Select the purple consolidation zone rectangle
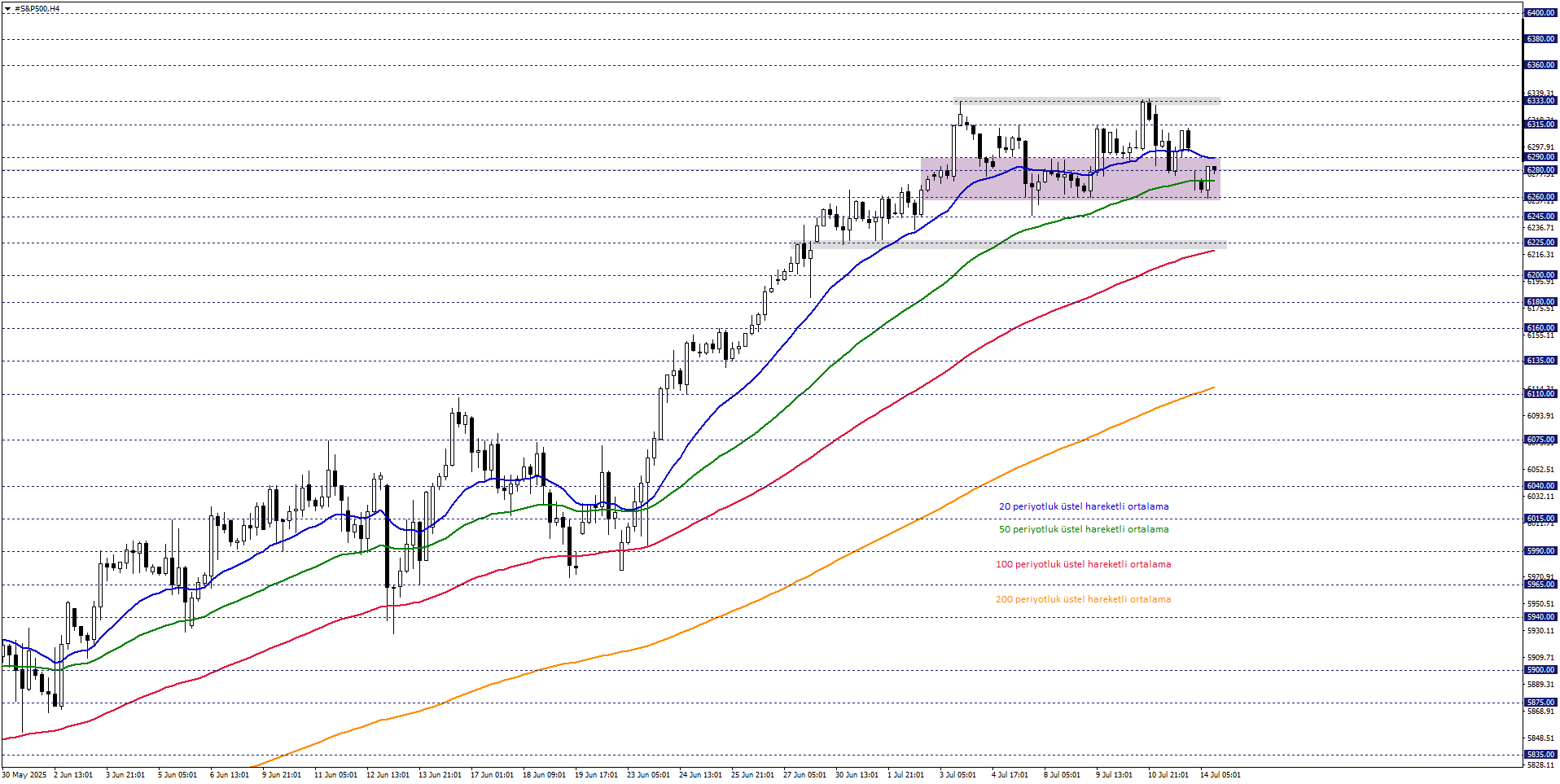The height and width of the screenshot is (784, 1560). [x=1070, y=178]
